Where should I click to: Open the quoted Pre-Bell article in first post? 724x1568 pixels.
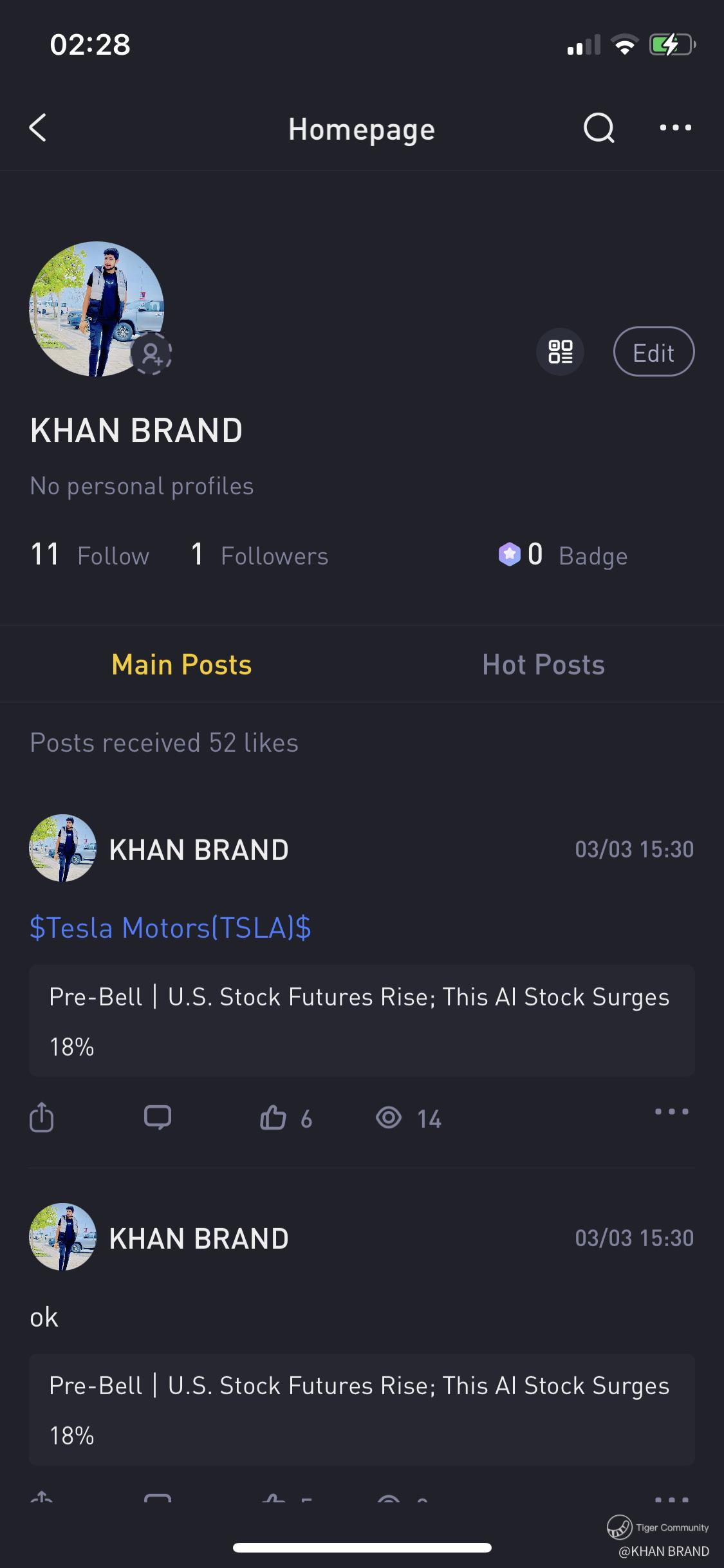pyautogui.click(x=362, y=1021)
